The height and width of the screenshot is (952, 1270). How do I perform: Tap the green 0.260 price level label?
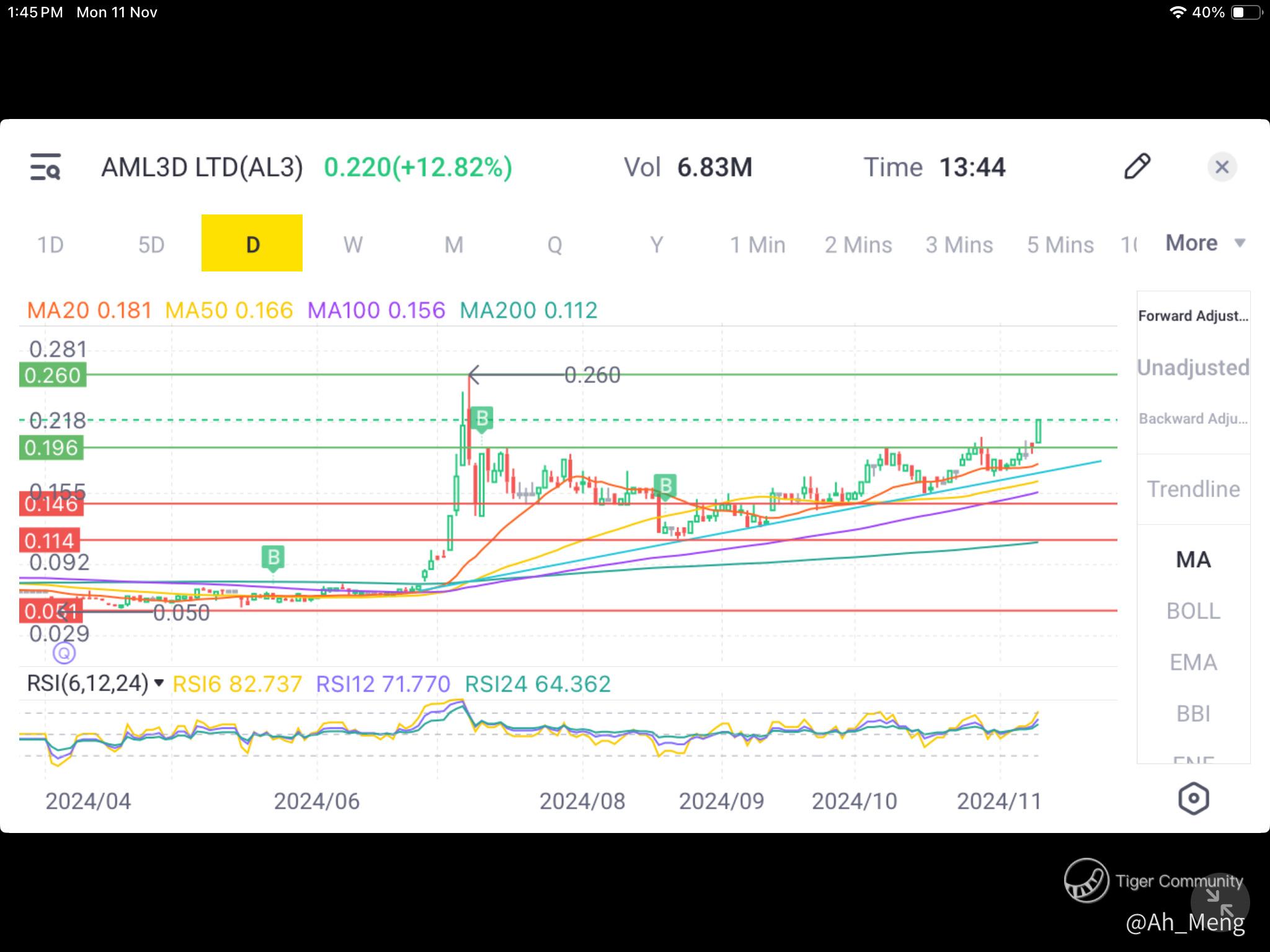(x=53, y=376)
